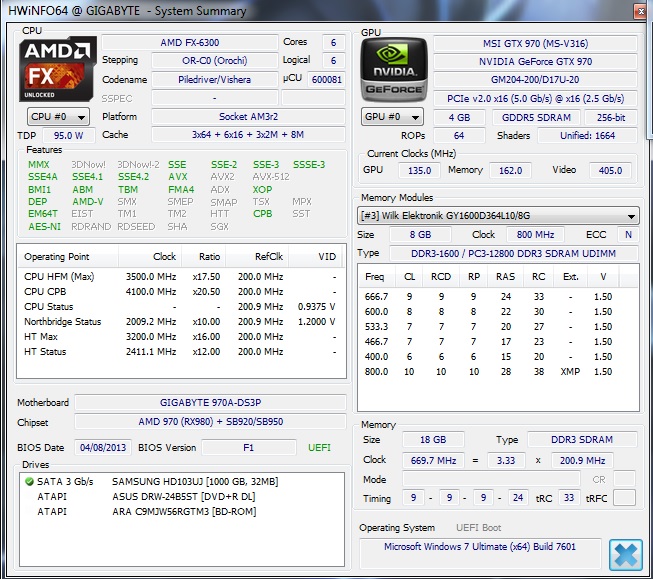Click the Ext. column header
653x579 pixels.
coord(571,277)
